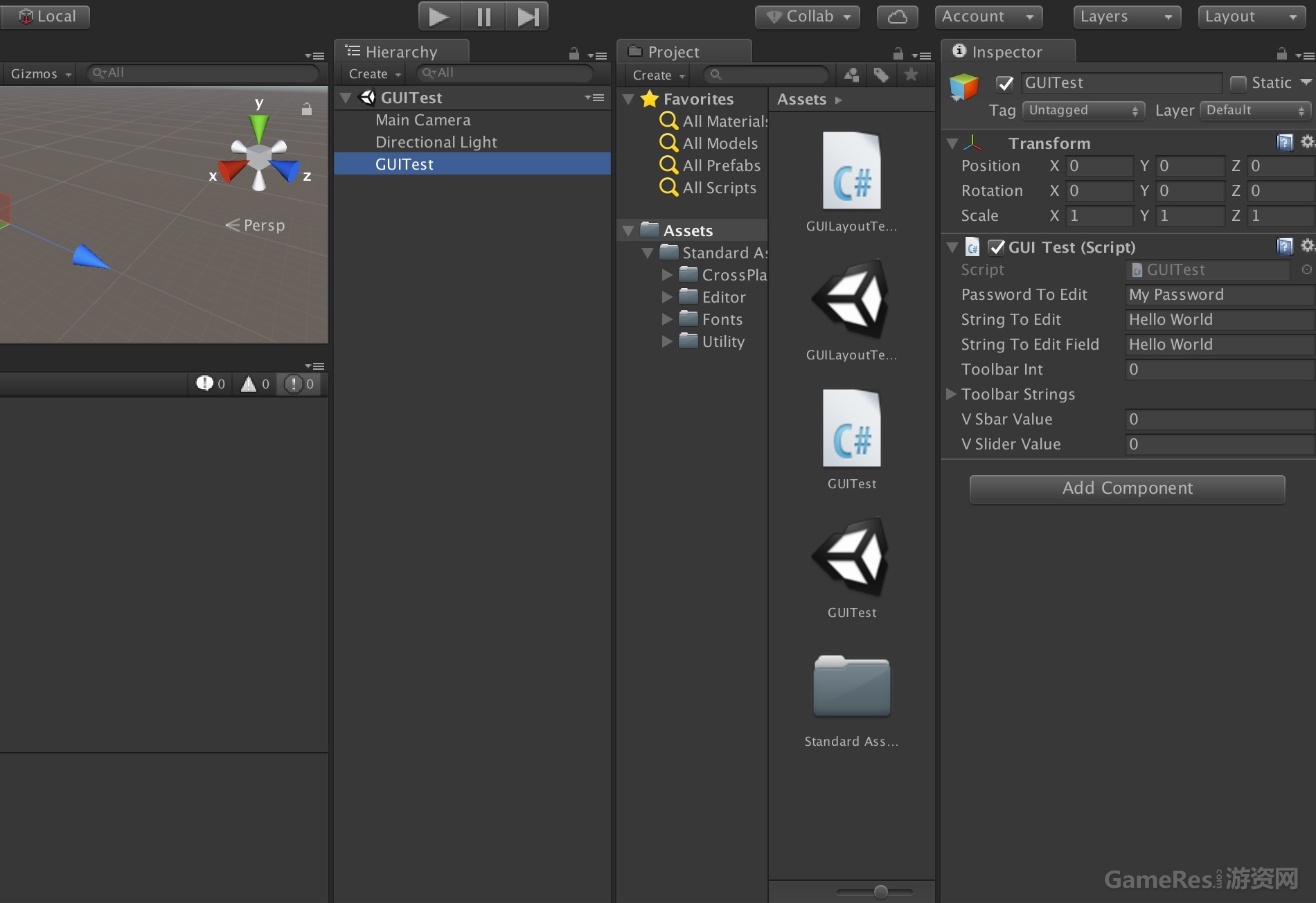Click the blue Z axis cone of the scene gizmo
Image resolution: width=1316 pixels, height=903 pixels.
click(x=285, y=170)
